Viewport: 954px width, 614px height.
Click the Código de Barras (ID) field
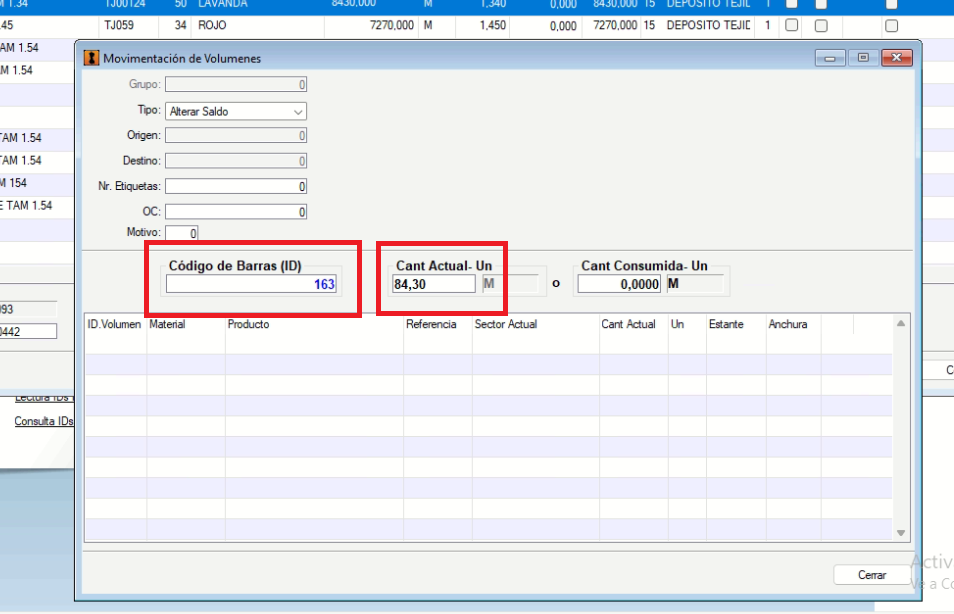click(251, 284)
